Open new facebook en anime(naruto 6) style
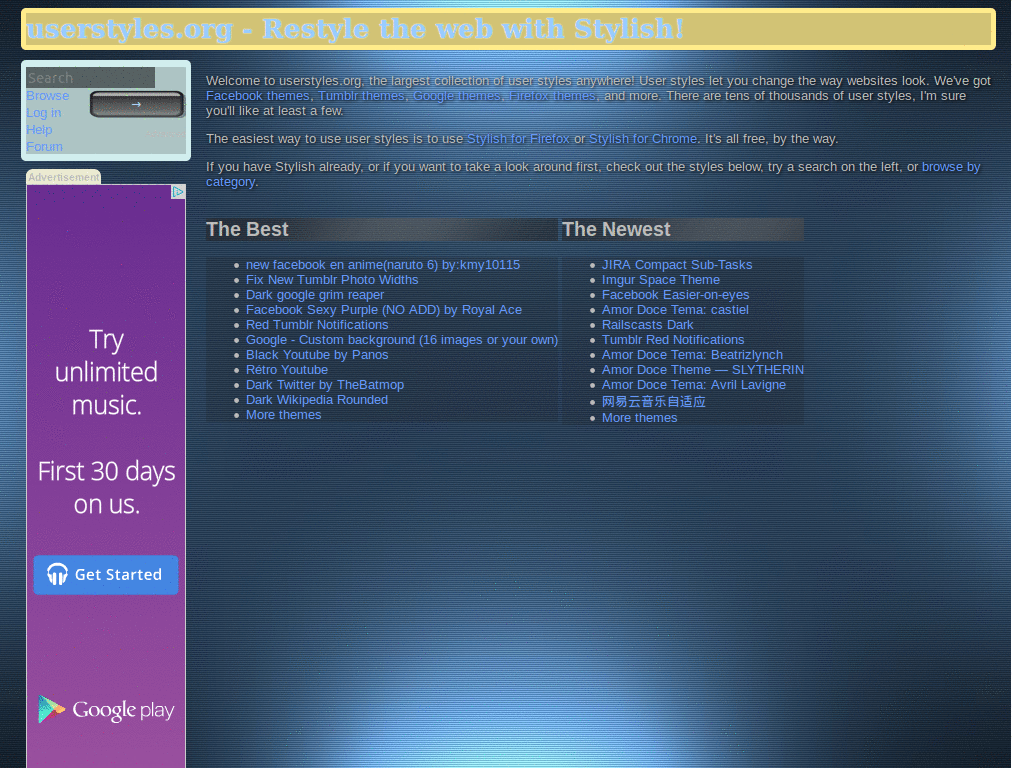 coord(383,264)
